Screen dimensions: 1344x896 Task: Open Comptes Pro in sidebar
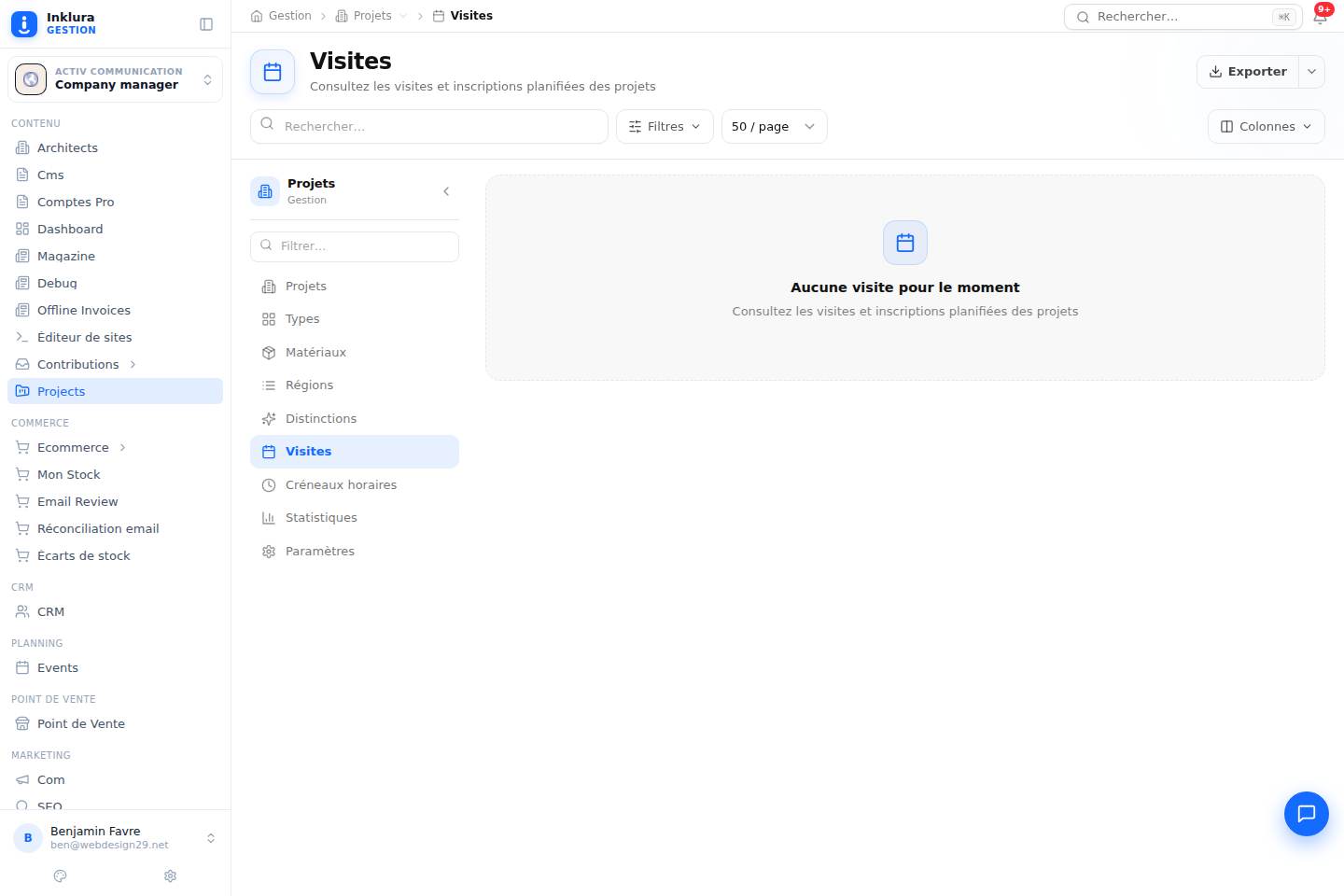(x=115, y=202)
